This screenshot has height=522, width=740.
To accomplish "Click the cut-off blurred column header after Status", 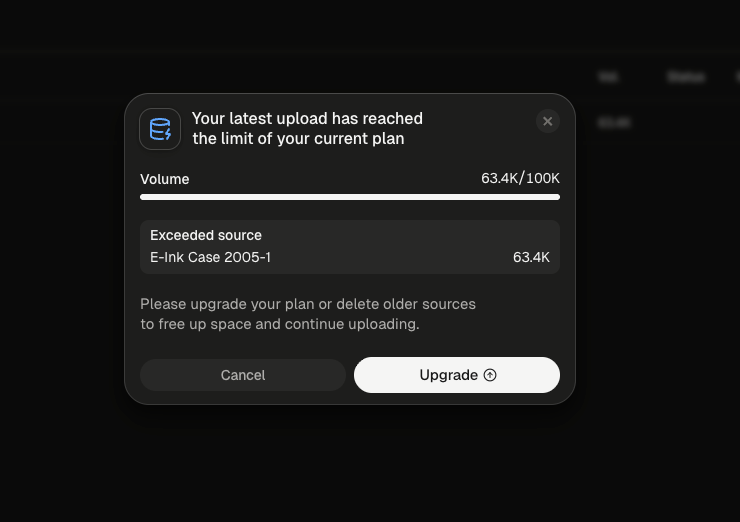I will click(x=738, y=77).
